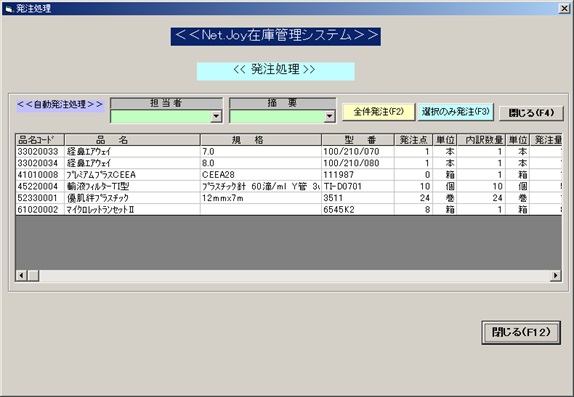This screenshot has height=397, width=574.
Task: Click the 内訳数量 column header
Action: (481, 140)
